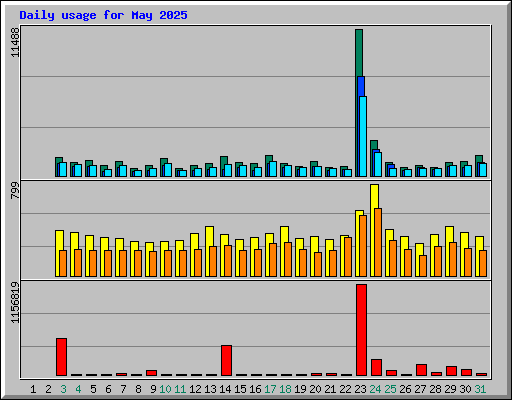Click the red bar for day 24
512x400 pixels.
(x=376, y=368)
